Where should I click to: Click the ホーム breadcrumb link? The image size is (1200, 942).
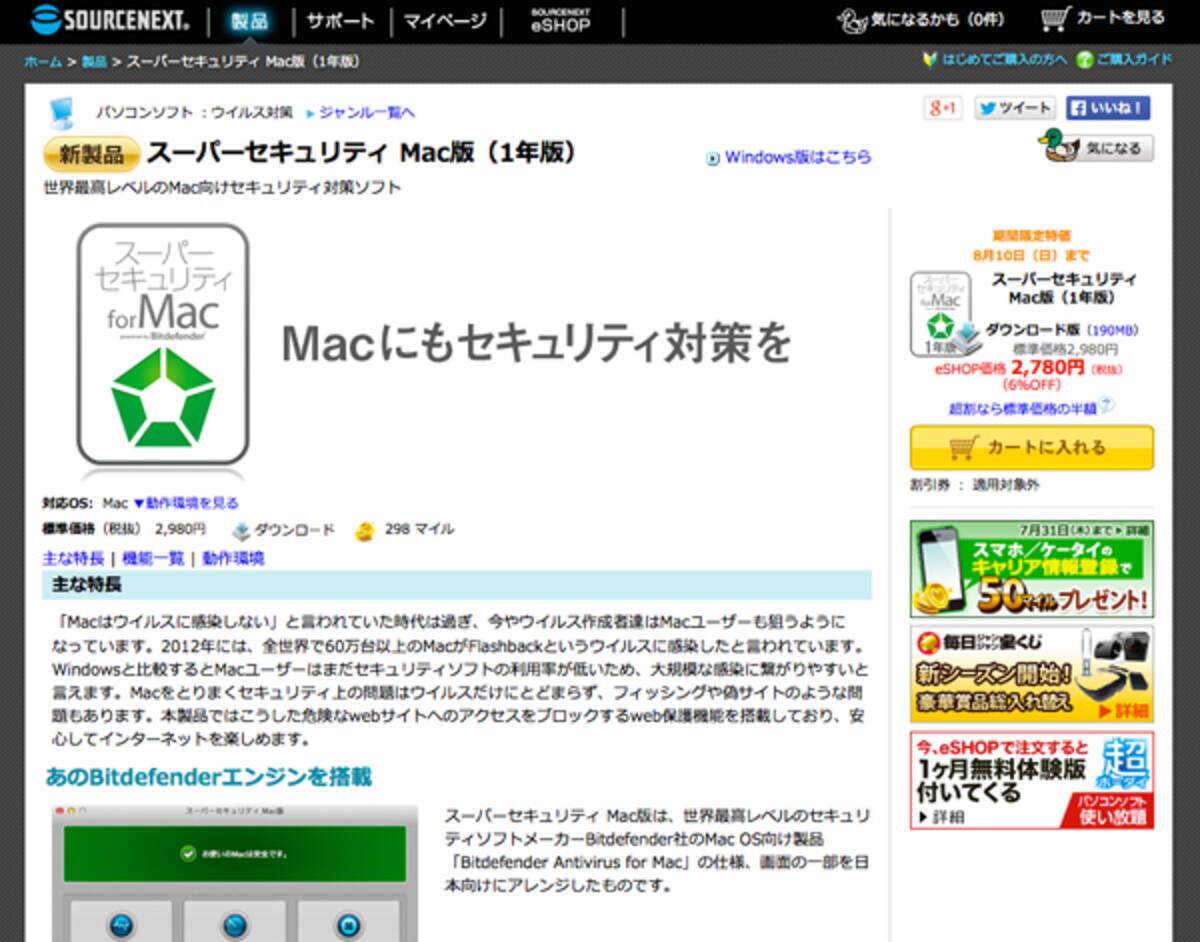(x=43, y=61)
